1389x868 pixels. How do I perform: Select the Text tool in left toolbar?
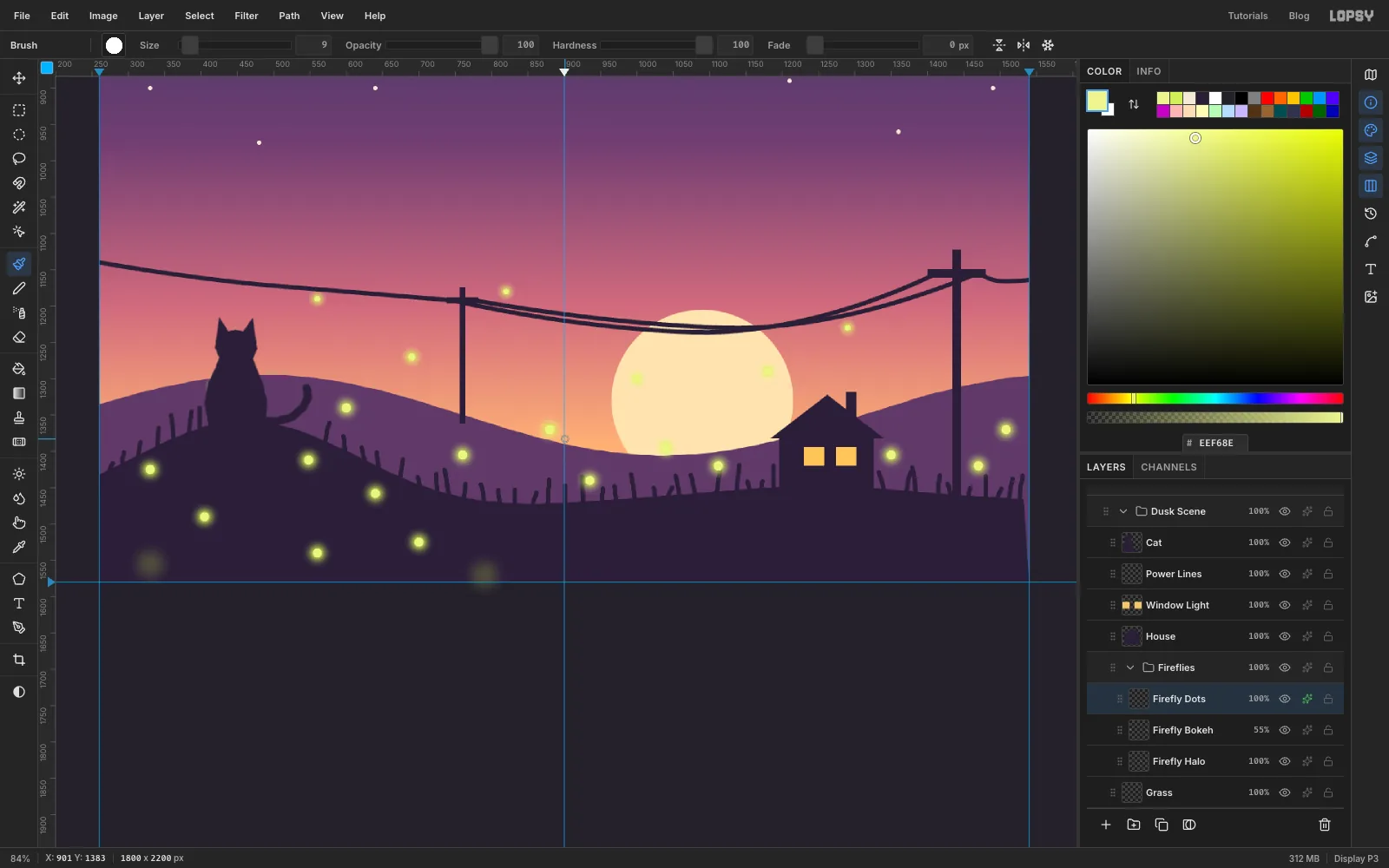(x=19, y=603)
